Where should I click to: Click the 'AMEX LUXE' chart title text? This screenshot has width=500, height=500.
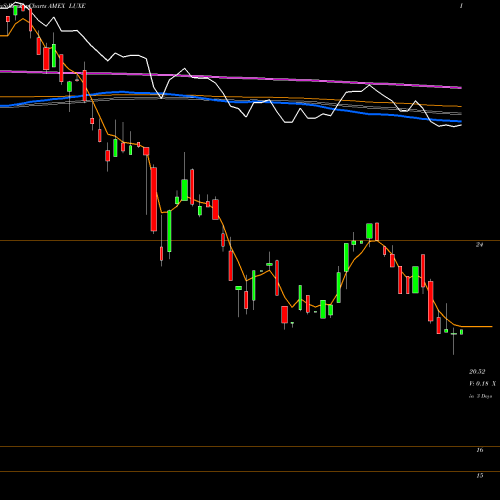coord(67,6)
